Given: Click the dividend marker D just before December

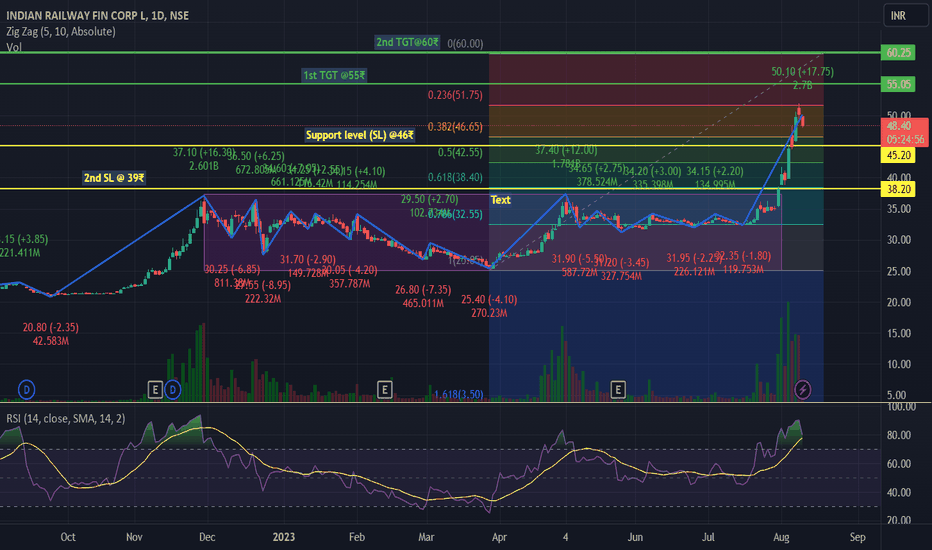Looking at the screenshot, I should click(172, 390).
